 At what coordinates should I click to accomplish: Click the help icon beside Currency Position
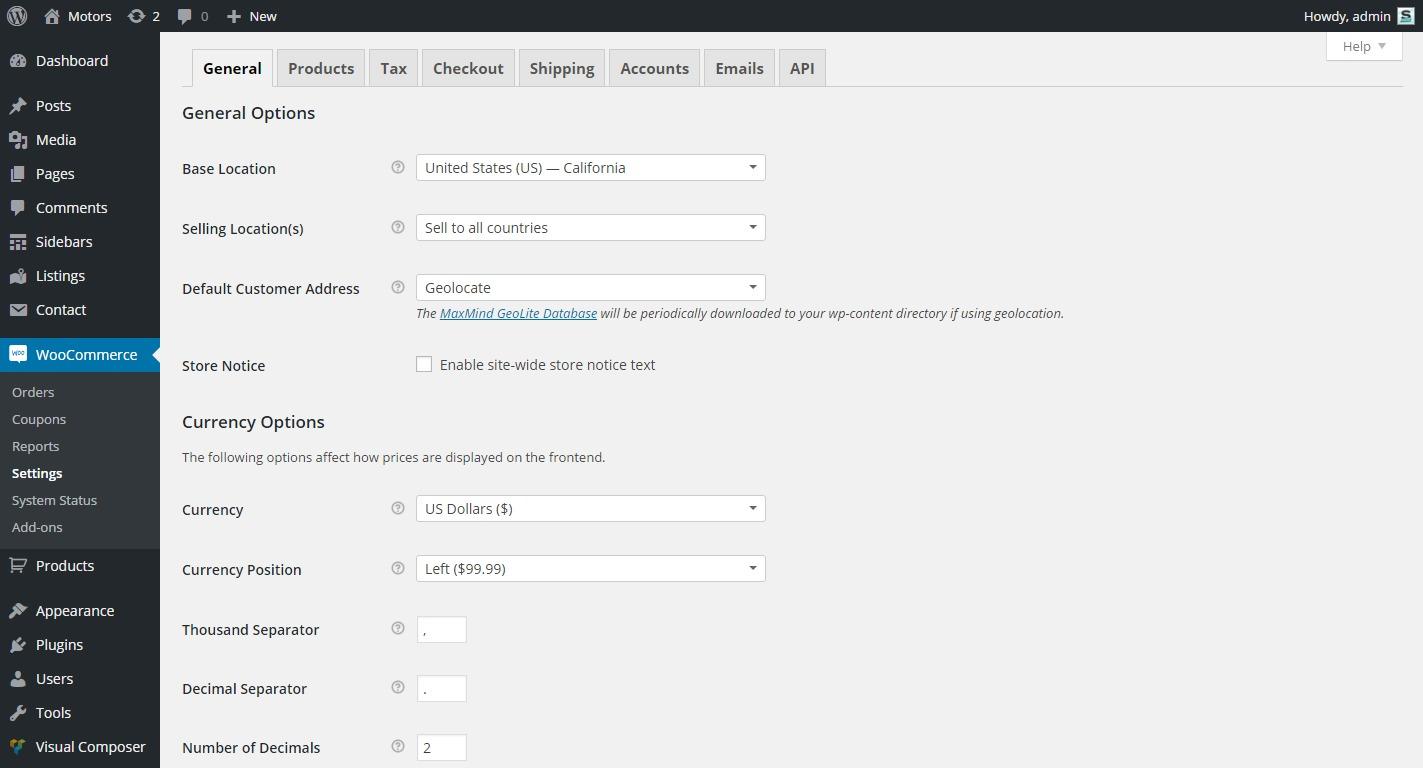pyautogui.click(x=397, y=569)
